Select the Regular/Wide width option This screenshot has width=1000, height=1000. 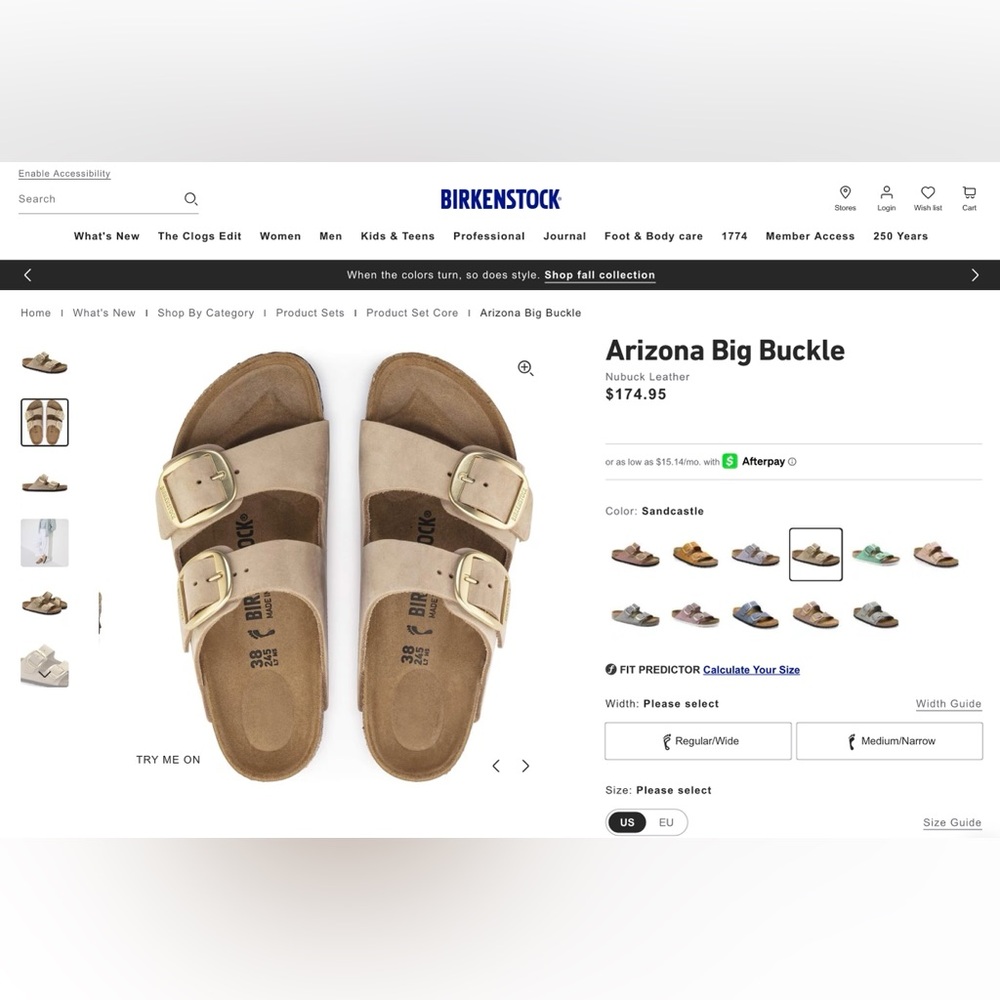coord(697,741)
